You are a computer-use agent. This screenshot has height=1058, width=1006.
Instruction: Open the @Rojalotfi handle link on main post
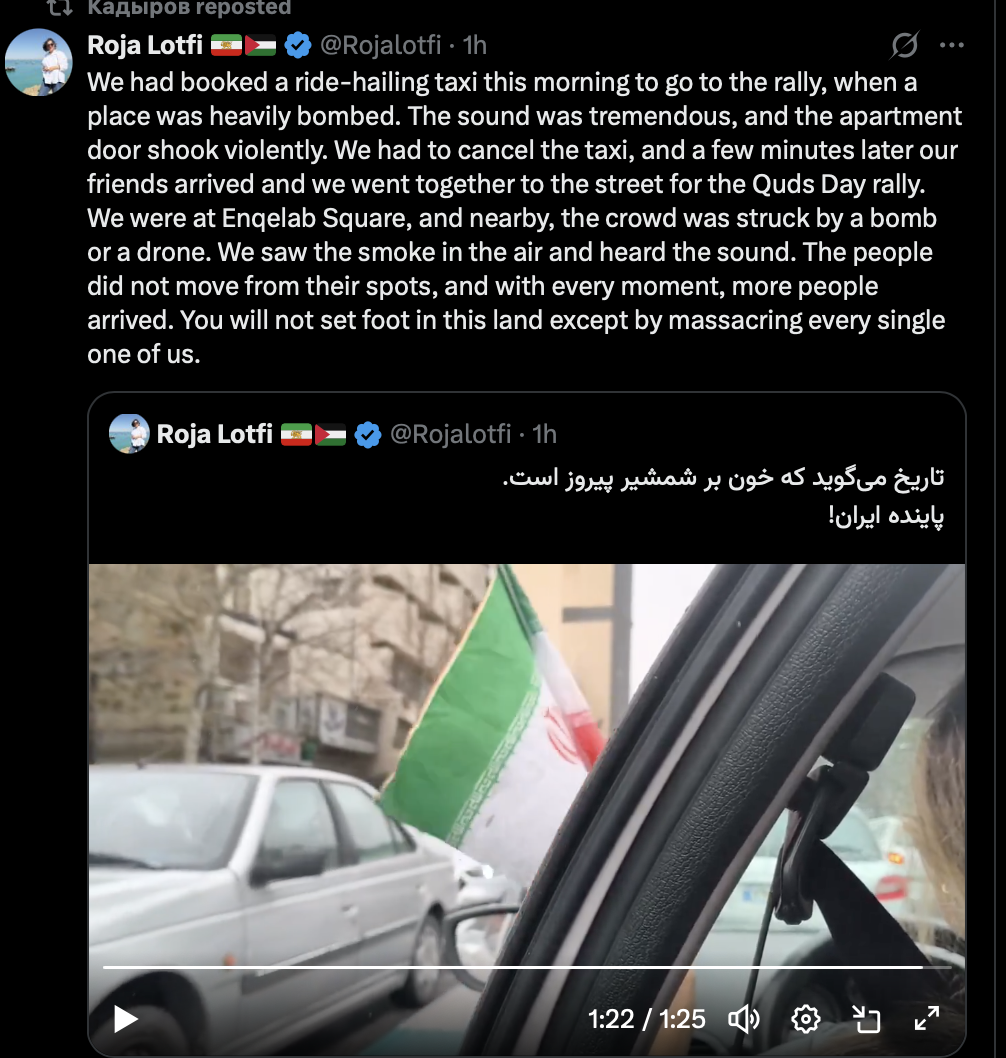coord(381,45)
